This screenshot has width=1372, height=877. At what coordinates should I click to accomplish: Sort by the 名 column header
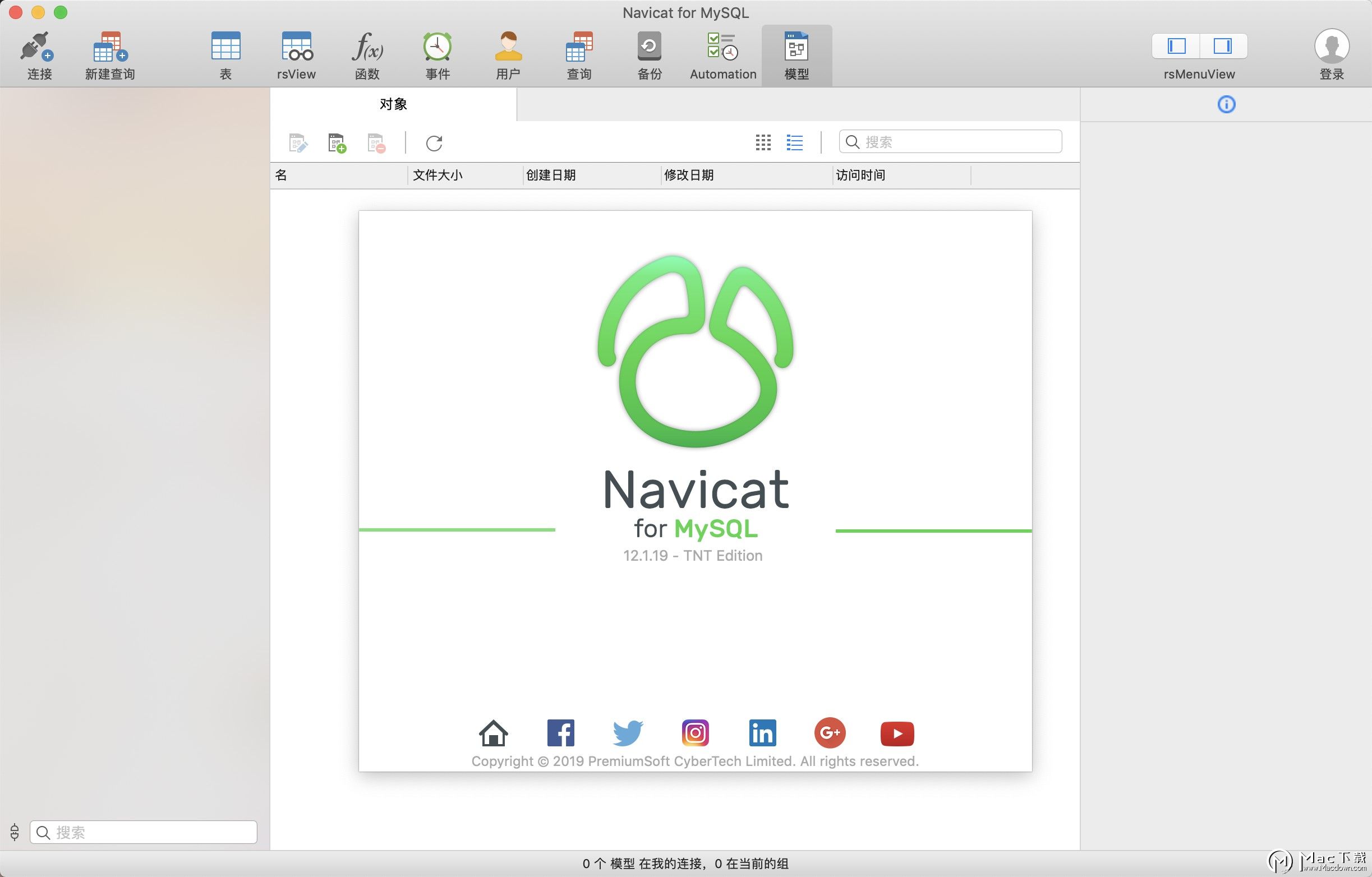pyautogui.click(x=339, y=176)
